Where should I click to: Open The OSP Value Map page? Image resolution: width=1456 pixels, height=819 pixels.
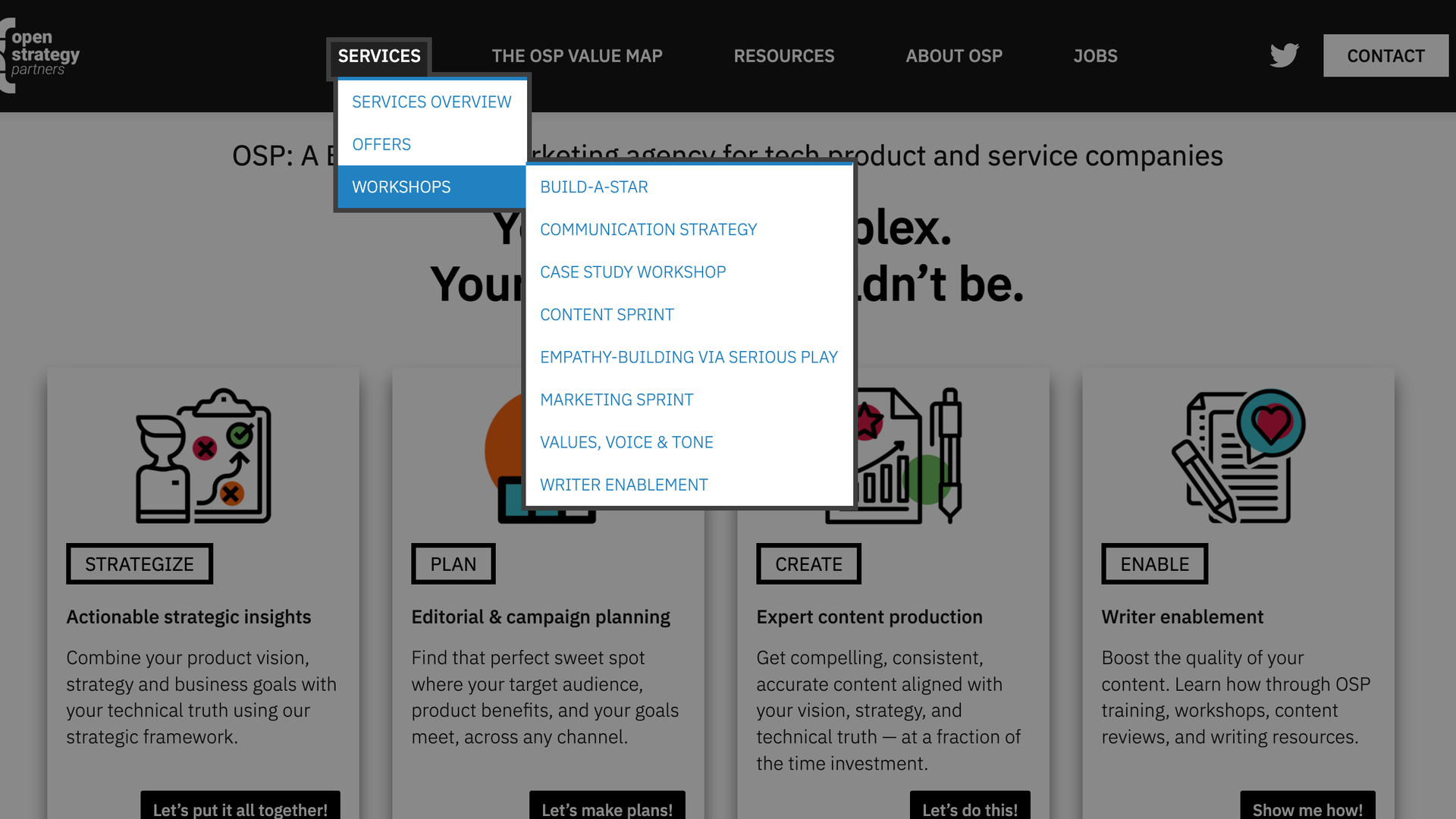click(576, 56)
